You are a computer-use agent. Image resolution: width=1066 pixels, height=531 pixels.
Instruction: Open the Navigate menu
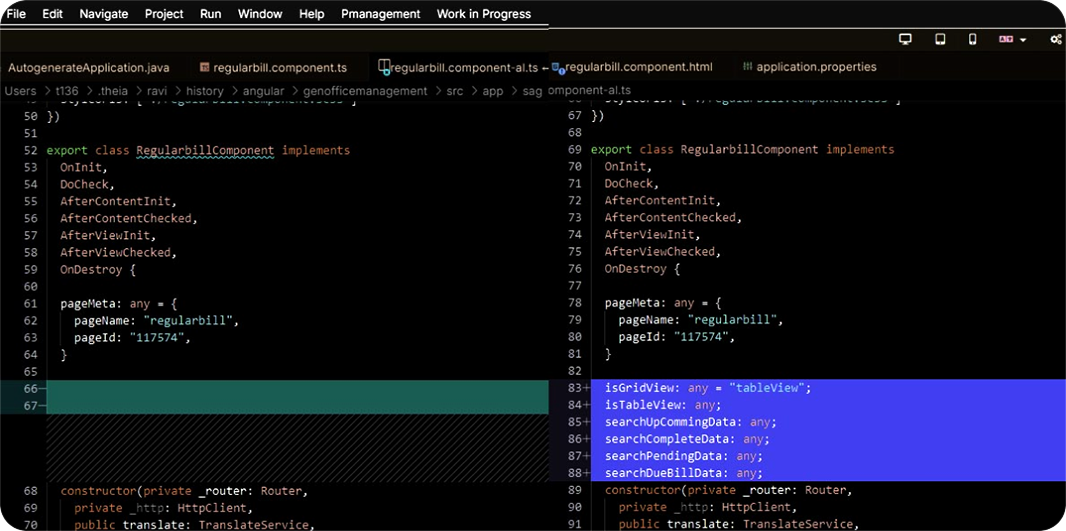pos(104,14)
